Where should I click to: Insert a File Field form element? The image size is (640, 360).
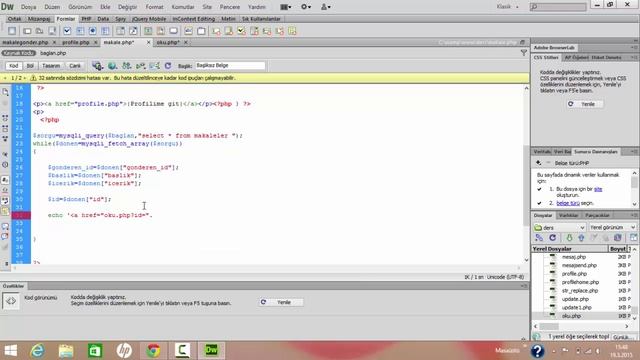[x=161, y=31]
